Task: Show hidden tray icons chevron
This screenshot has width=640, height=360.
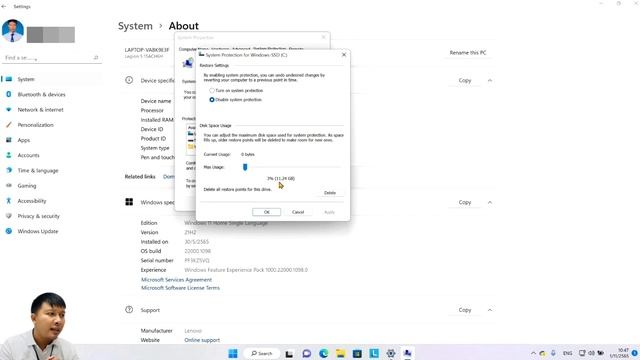Action: [x=533, y=353]
